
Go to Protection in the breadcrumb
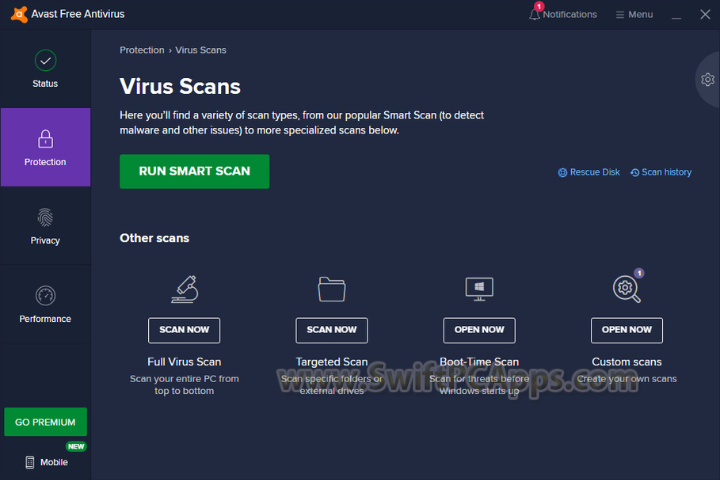142,50
